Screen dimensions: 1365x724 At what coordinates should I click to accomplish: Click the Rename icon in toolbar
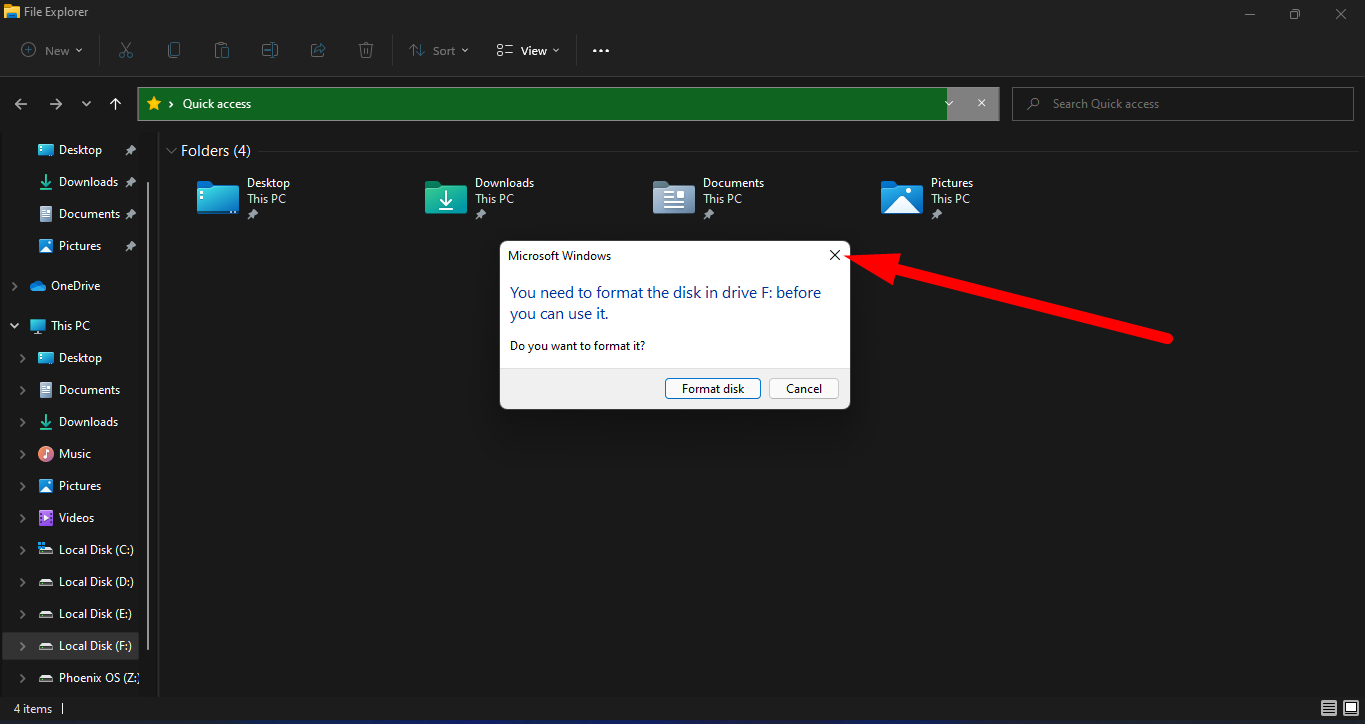(x=270, y=50)
